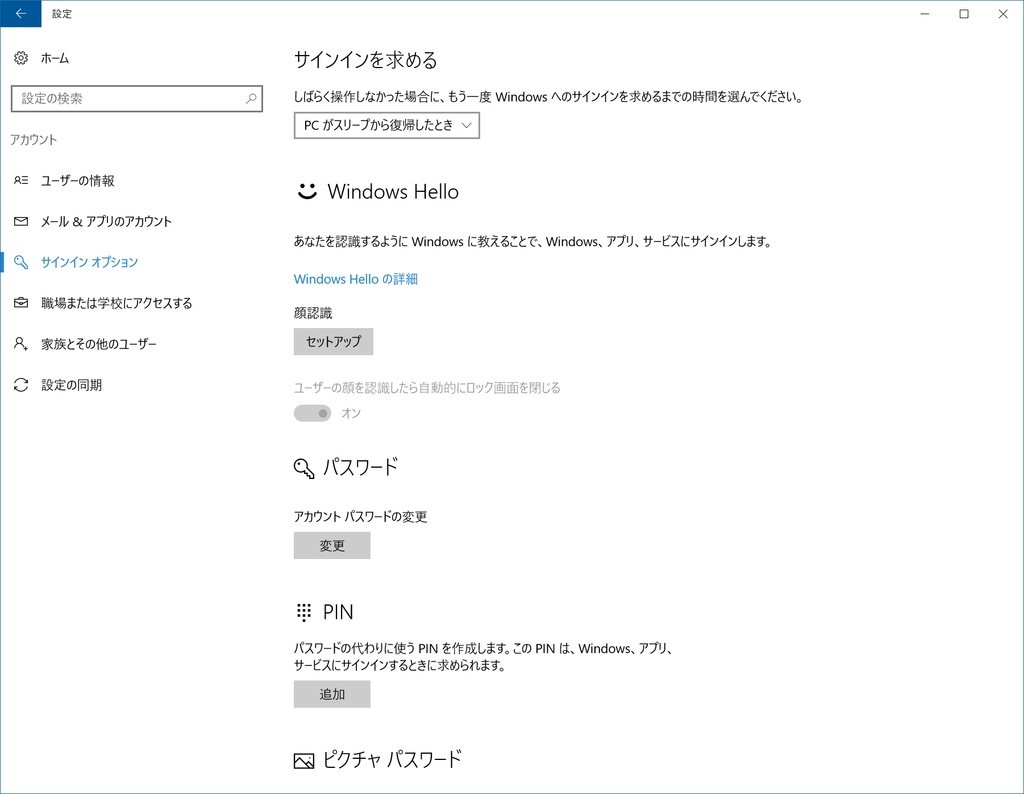Select ユーザーの情報 in sidebar

coord(78,180)
